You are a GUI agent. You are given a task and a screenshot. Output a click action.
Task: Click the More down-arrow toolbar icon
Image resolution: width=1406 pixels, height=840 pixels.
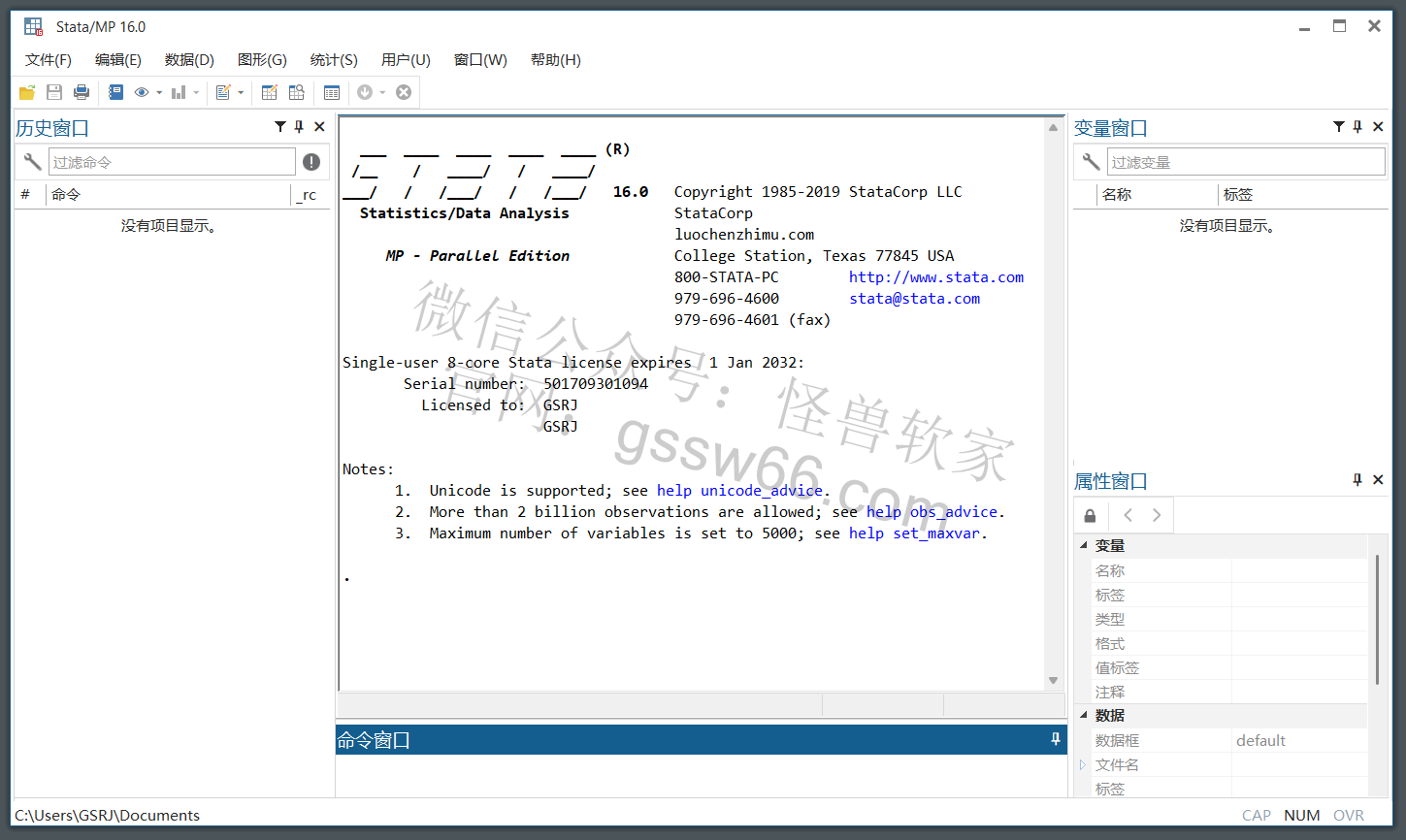tap(365, 92)
